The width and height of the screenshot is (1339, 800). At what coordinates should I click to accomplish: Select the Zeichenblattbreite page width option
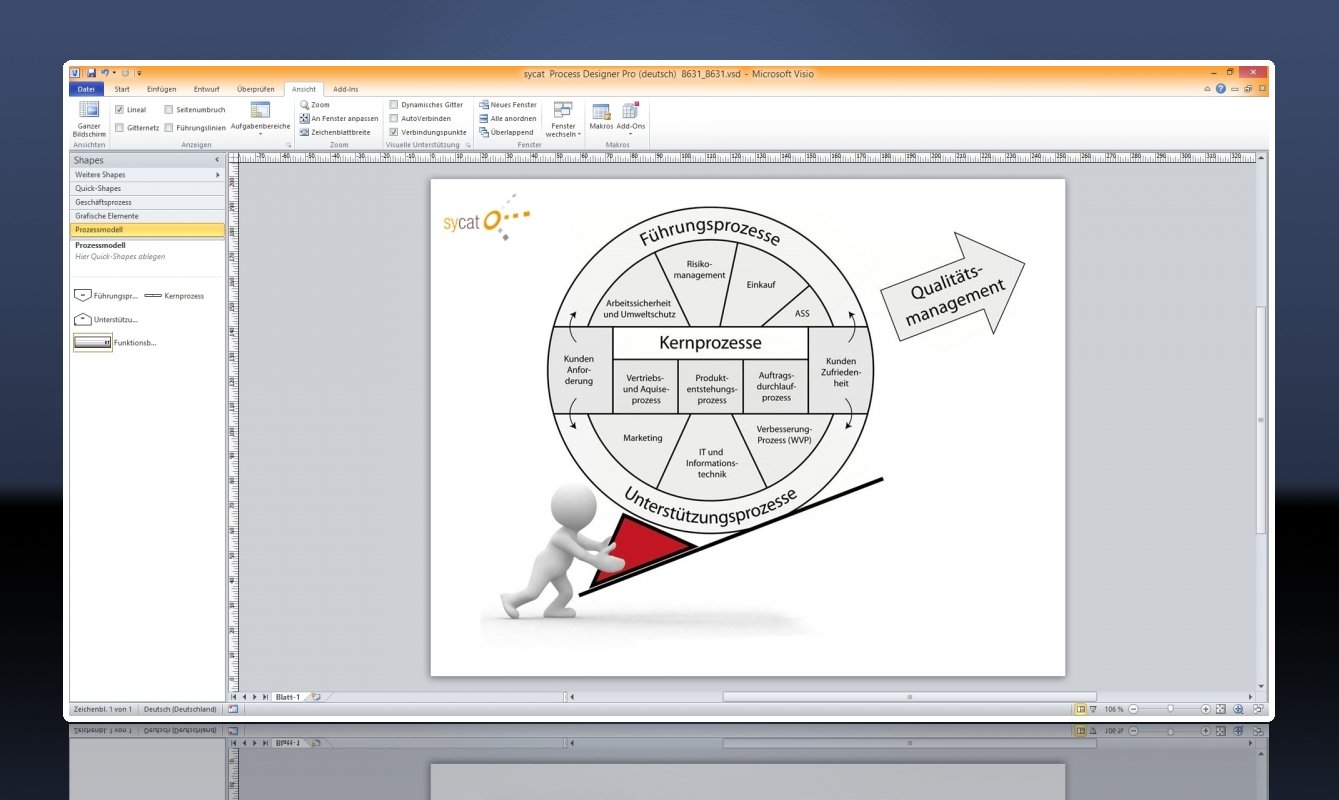(335, 132)
